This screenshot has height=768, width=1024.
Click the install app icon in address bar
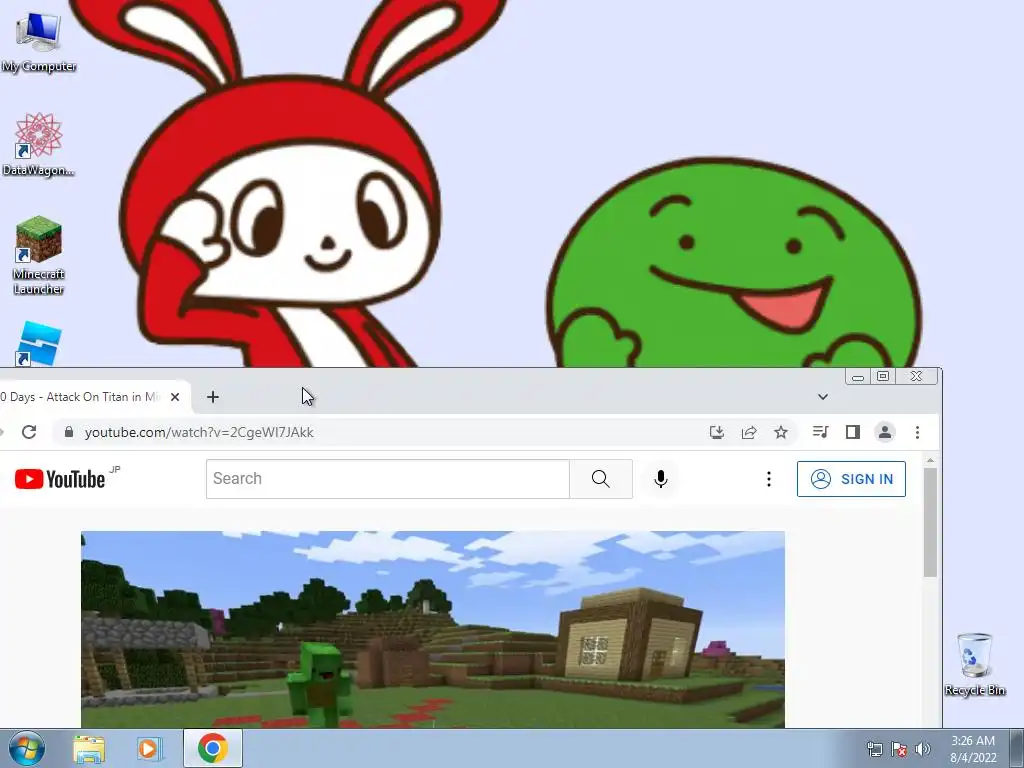pos(716,432)
